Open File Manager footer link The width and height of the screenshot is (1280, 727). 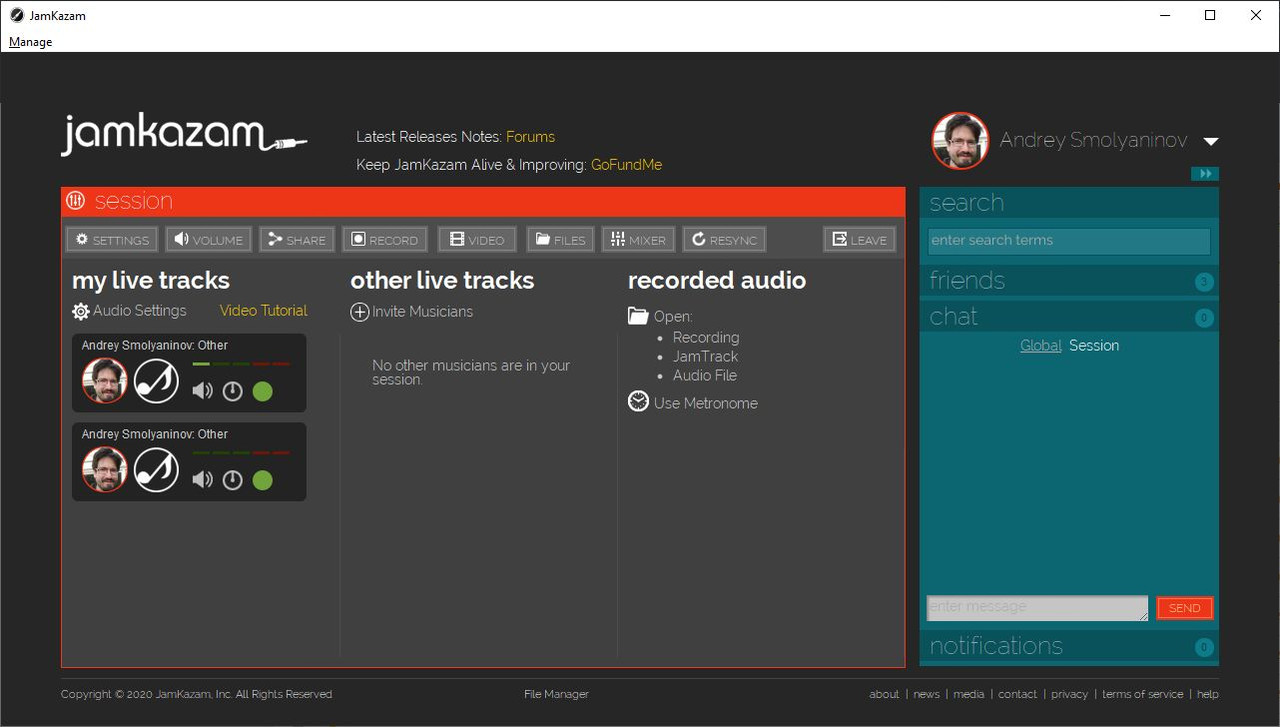[x=556, y=694]
